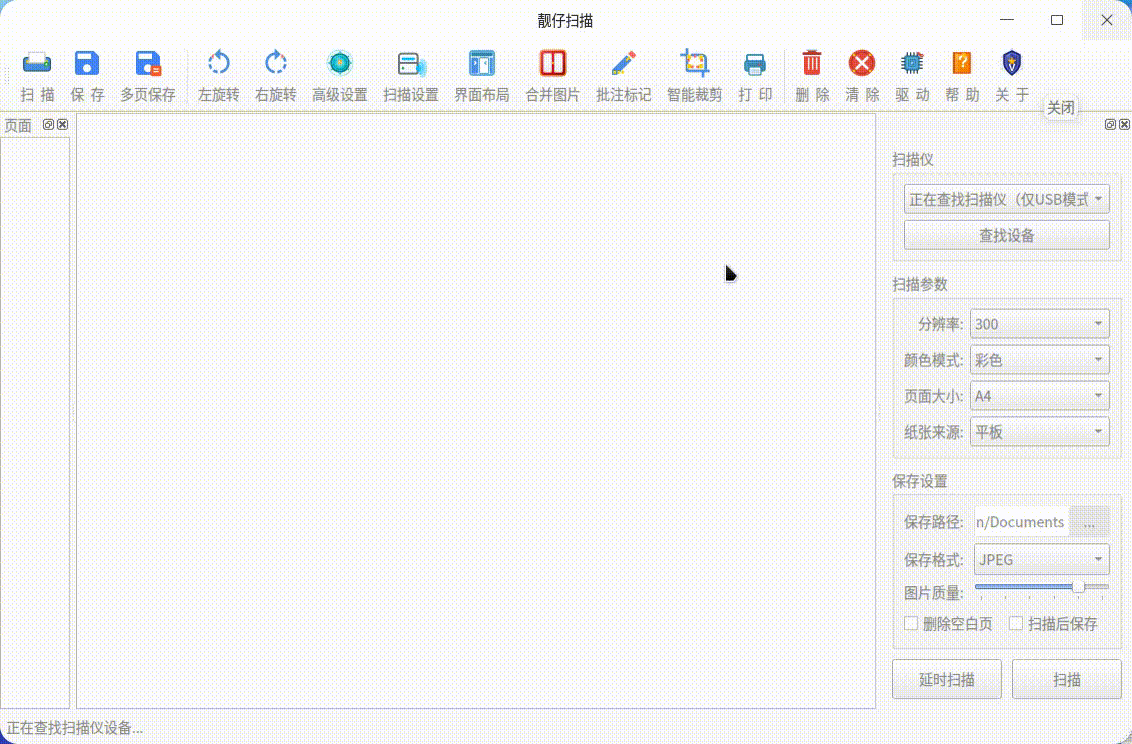The height and width of the screenshot is (744, 1132).
Task: Minimize the 靓仔扫描 window
Action: [1007, 20]
